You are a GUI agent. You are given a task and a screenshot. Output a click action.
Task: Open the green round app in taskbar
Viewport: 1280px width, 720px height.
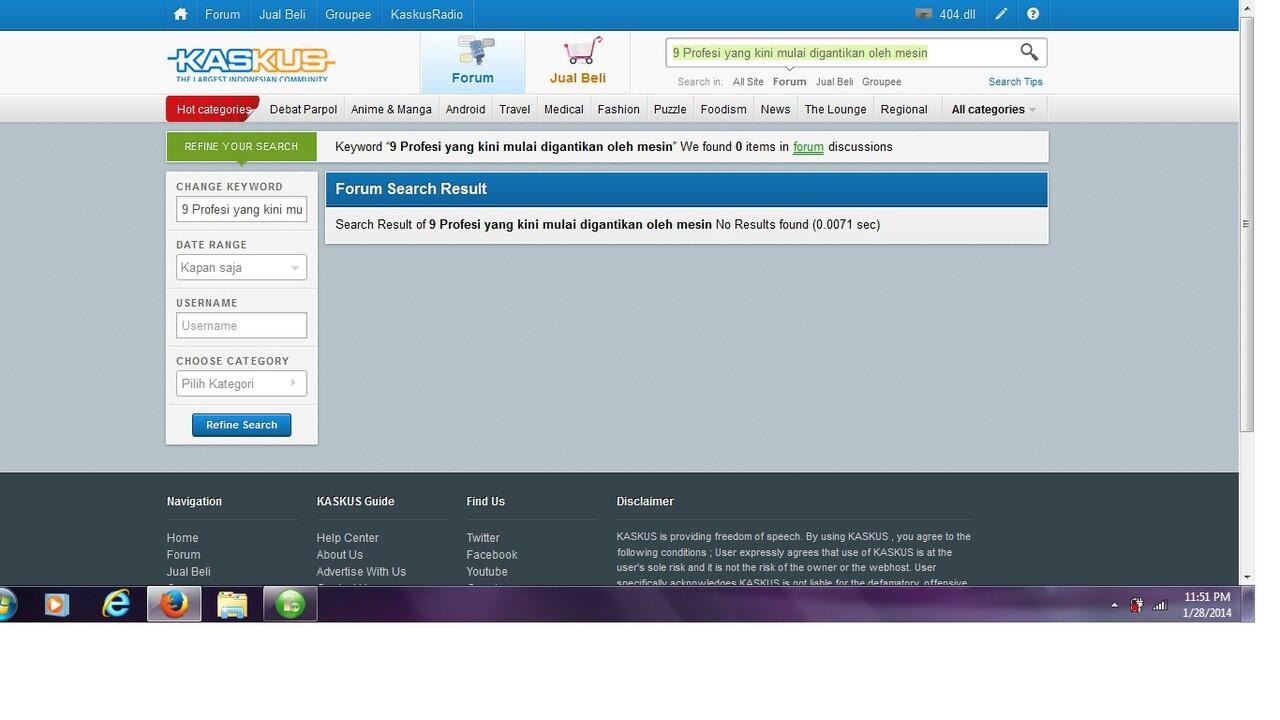(290, 604)
